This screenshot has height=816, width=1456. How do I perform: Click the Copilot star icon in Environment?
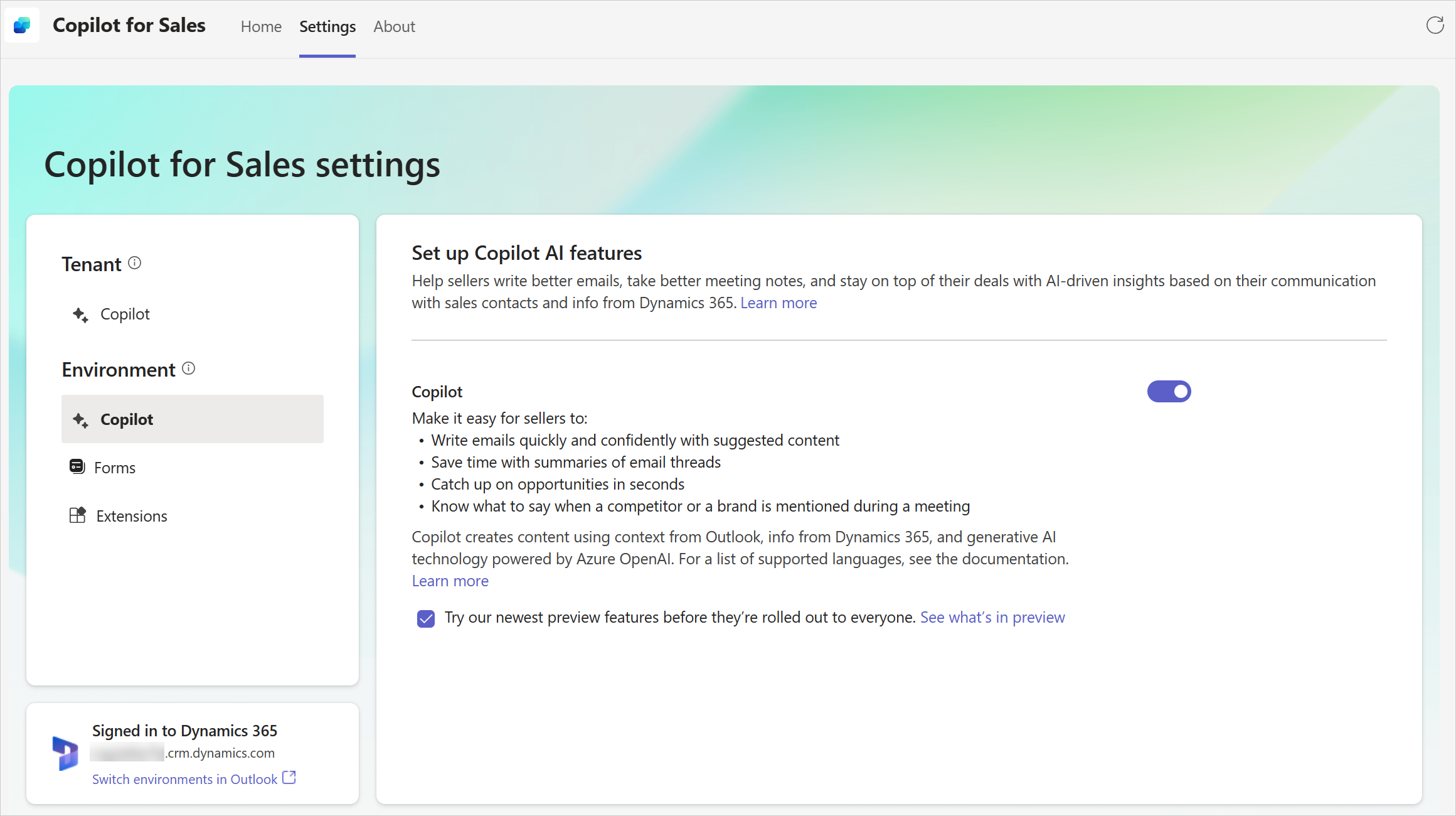pyautogui.click(x=80, y=419)
